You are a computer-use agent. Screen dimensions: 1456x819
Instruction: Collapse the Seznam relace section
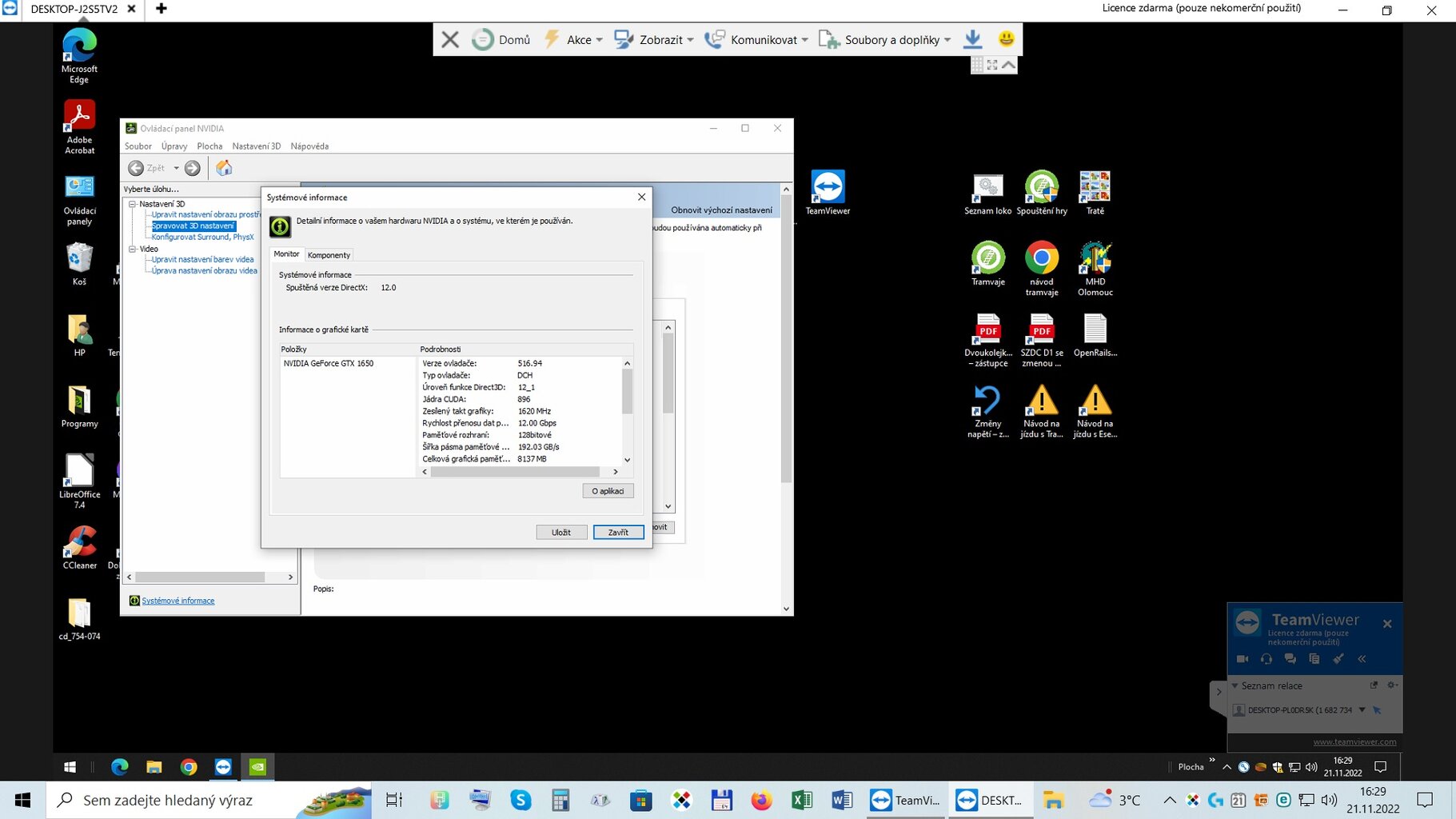pos(1235,686)
